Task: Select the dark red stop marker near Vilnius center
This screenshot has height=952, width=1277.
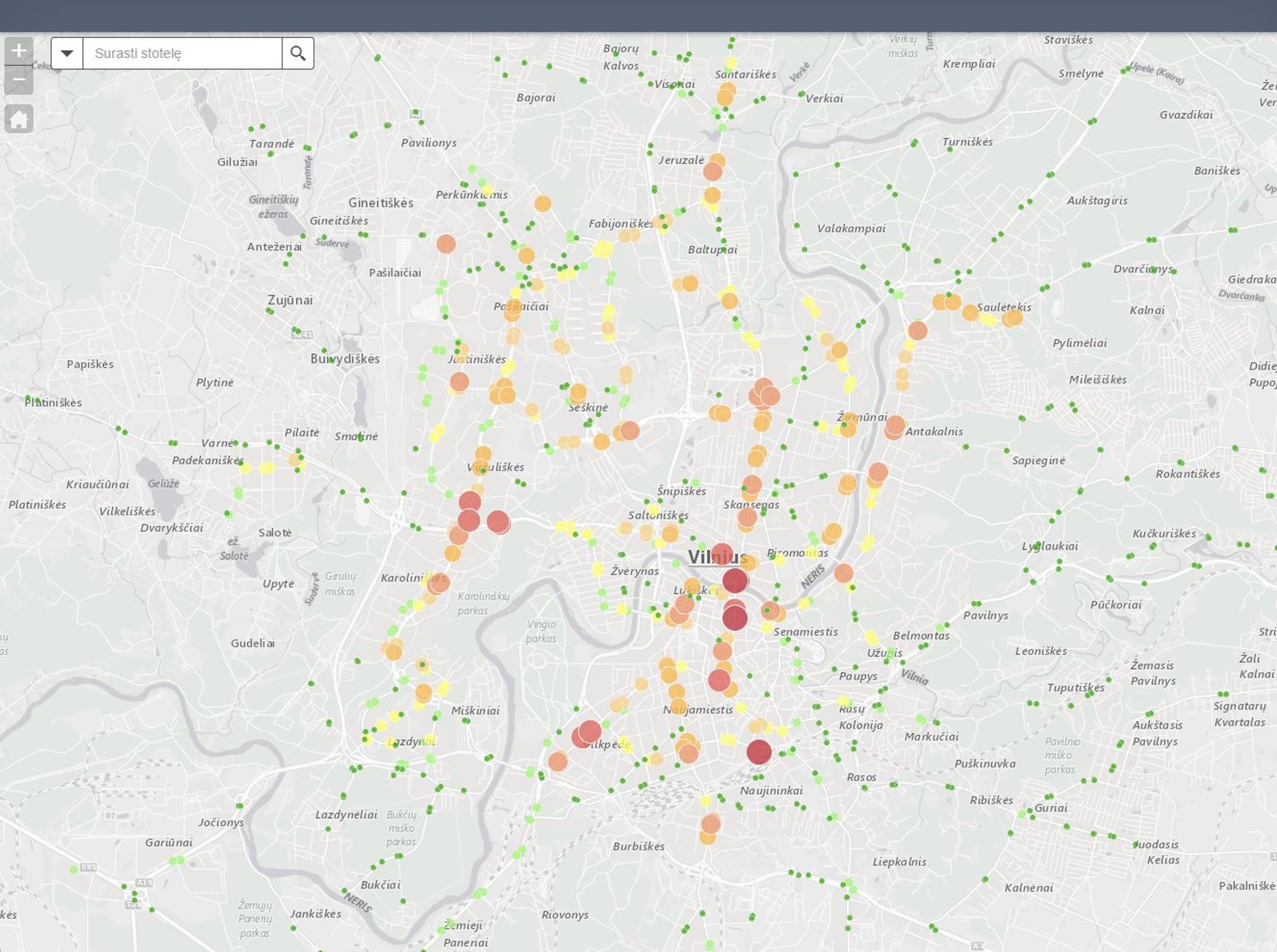Action: (x=736, y=581)
